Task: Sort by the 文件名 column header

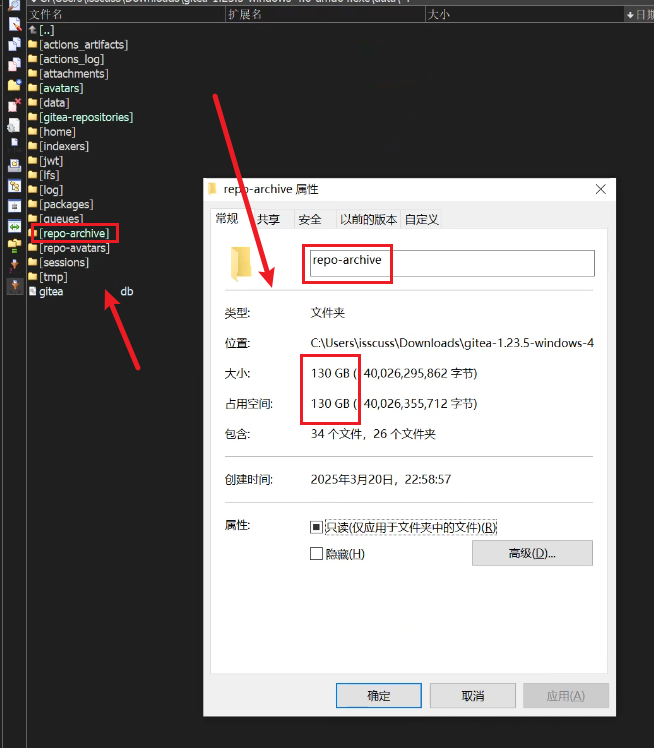Action: (x=47, y=15)
